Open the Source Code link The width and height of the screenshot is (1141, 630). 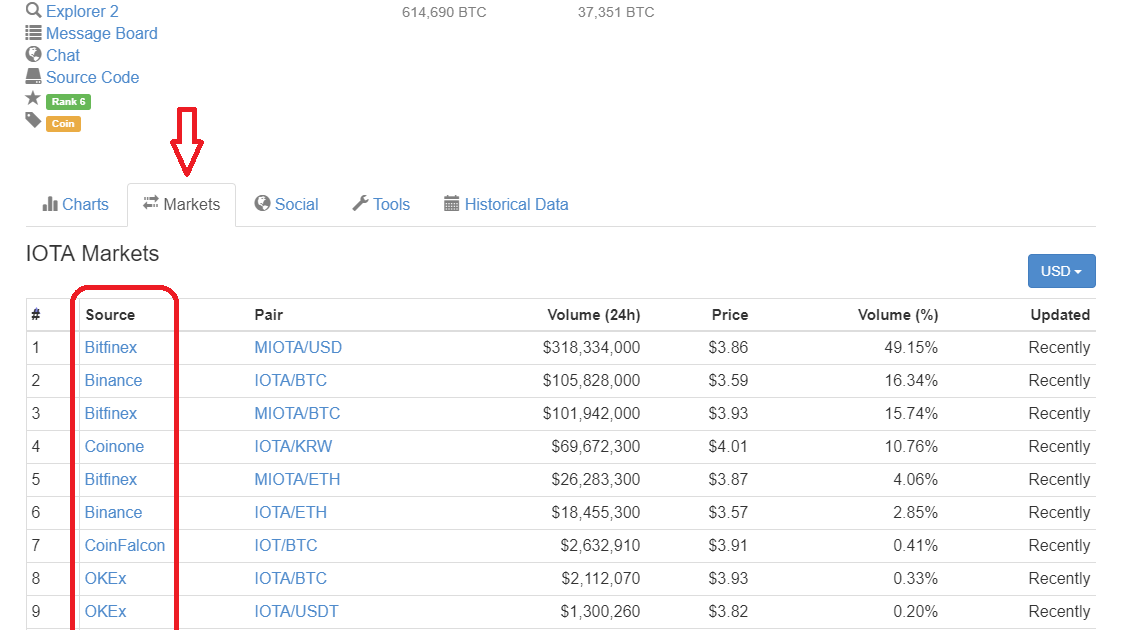coord(92,77)
